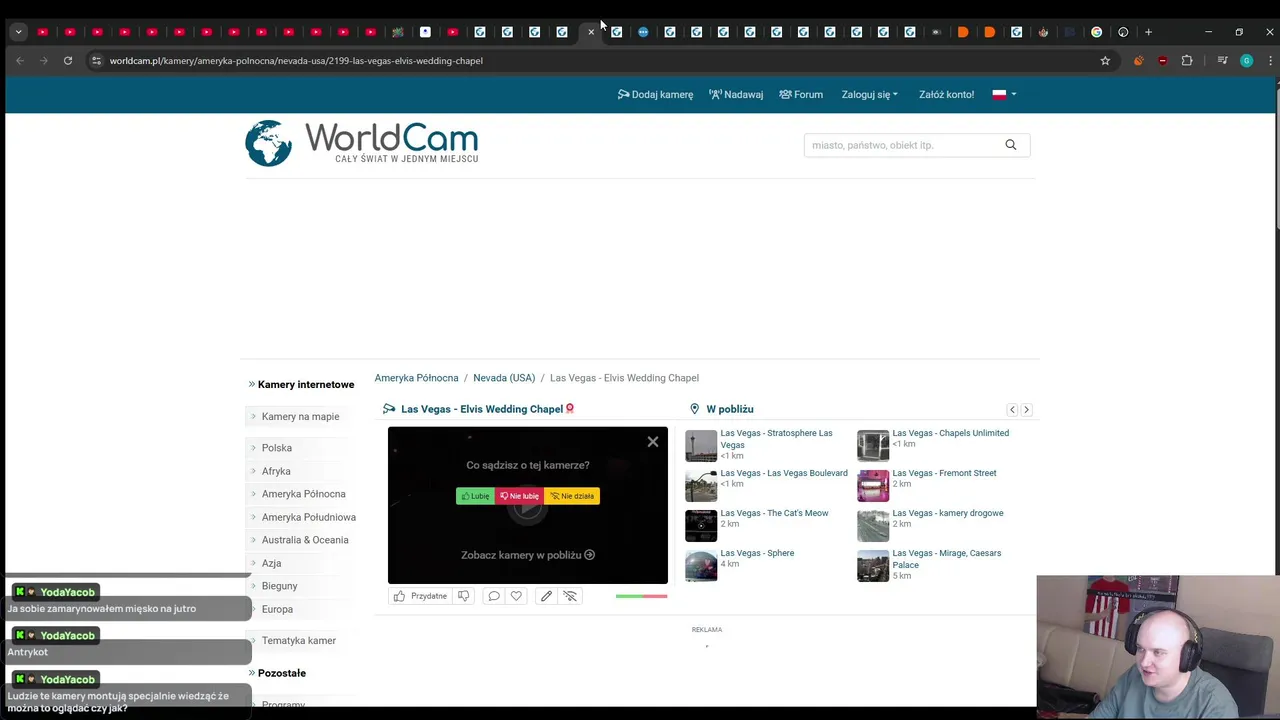Expand Ameryka Południowa in the sidebar
Screen dimensions: 1280x720
point(309,517)
